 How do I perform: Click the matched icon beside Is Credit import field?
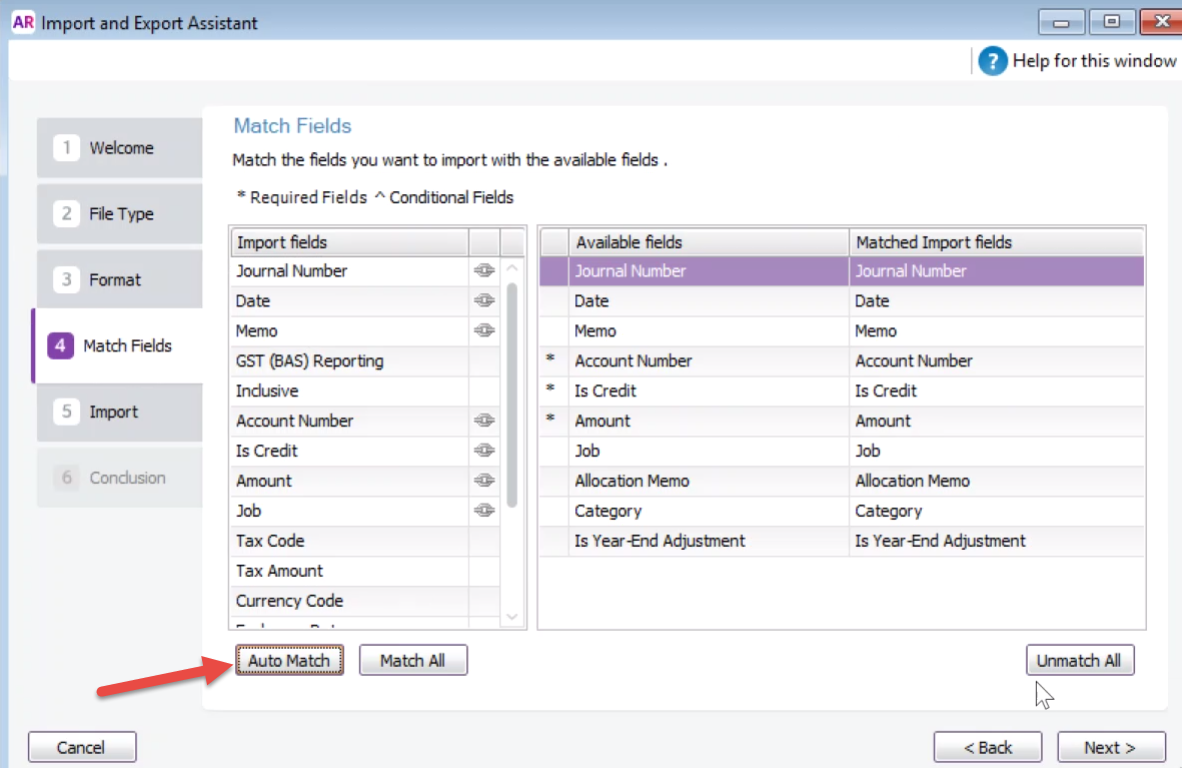[x=484, y=451]
